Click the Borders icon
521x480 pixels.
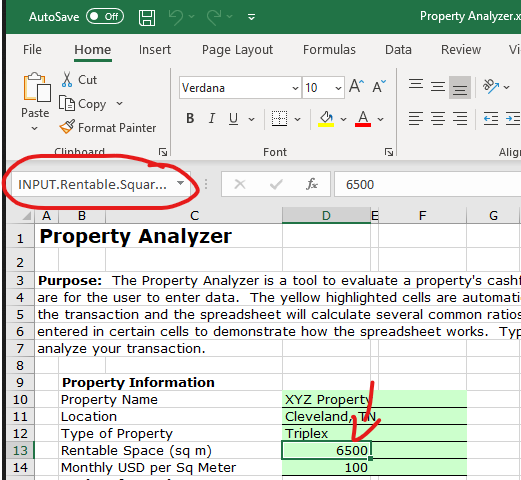[279, 118]
